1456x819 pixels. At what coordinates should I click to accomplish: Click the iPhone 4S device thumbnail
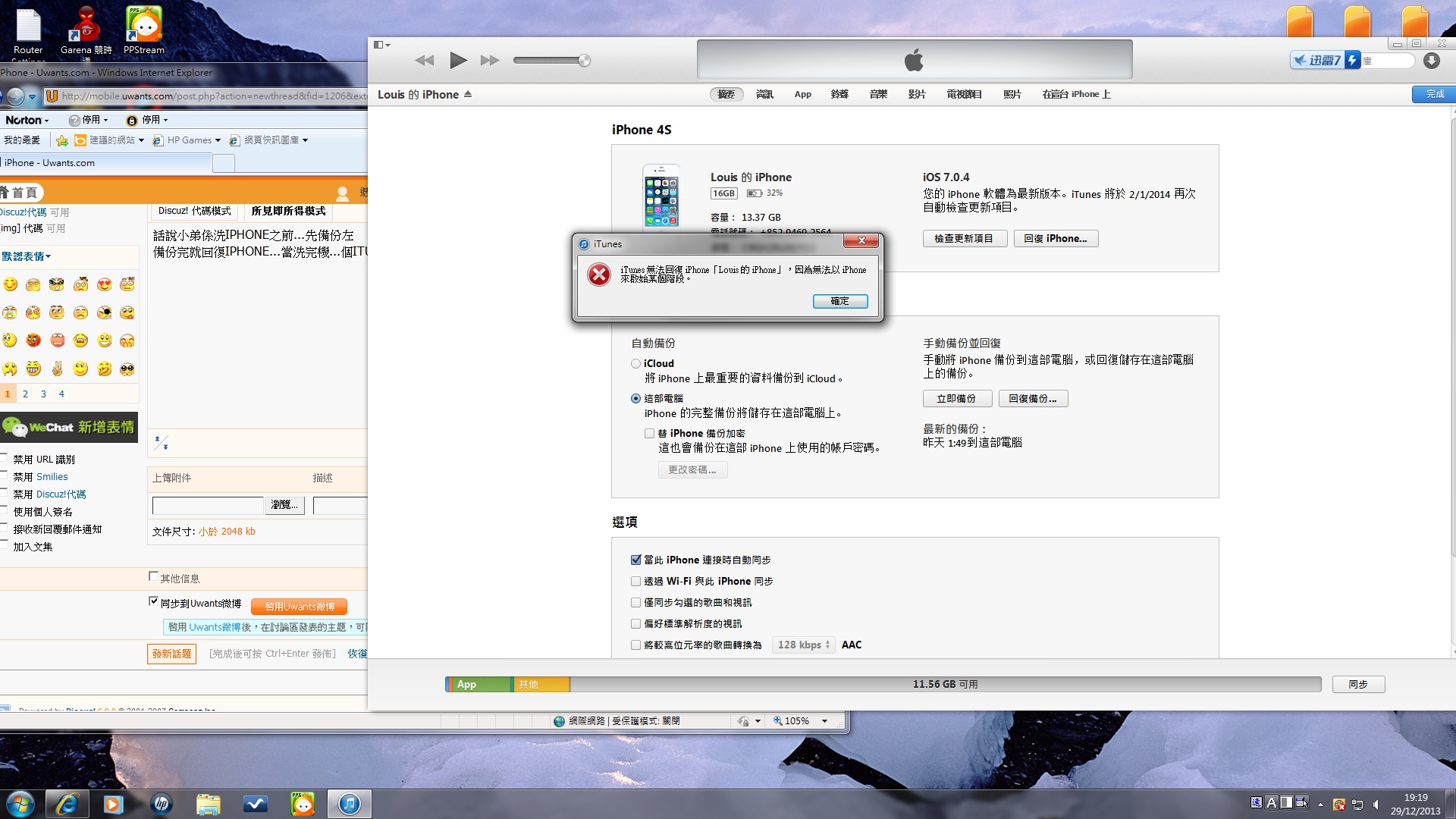[x=661, y=197]
